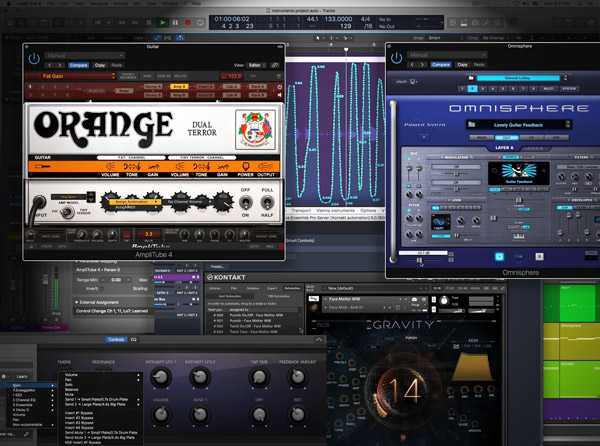Click the Intensity LFO 1 knob
This screenshot has width=600, height=446.
pyautogui.click(x=161, y=378)
